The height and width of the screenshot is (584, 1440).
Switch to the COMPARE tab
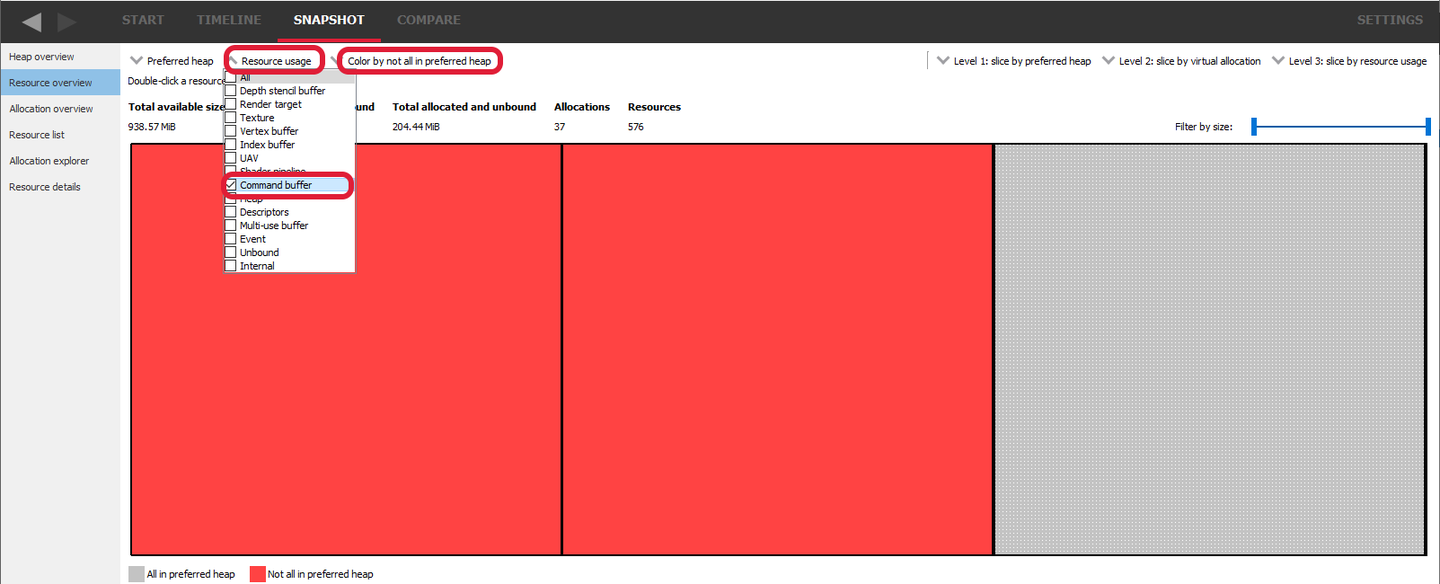[x=428, y=19]
